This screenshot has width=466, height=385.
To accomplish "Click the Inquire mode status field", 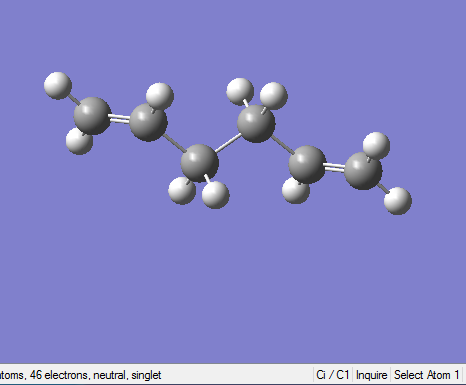I will 371,375.
